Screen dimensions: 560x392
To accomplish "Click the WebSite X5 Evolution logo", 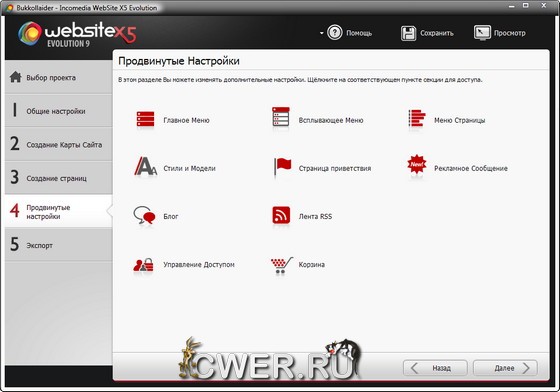I will pyautogui.click(x=77, y=34).
